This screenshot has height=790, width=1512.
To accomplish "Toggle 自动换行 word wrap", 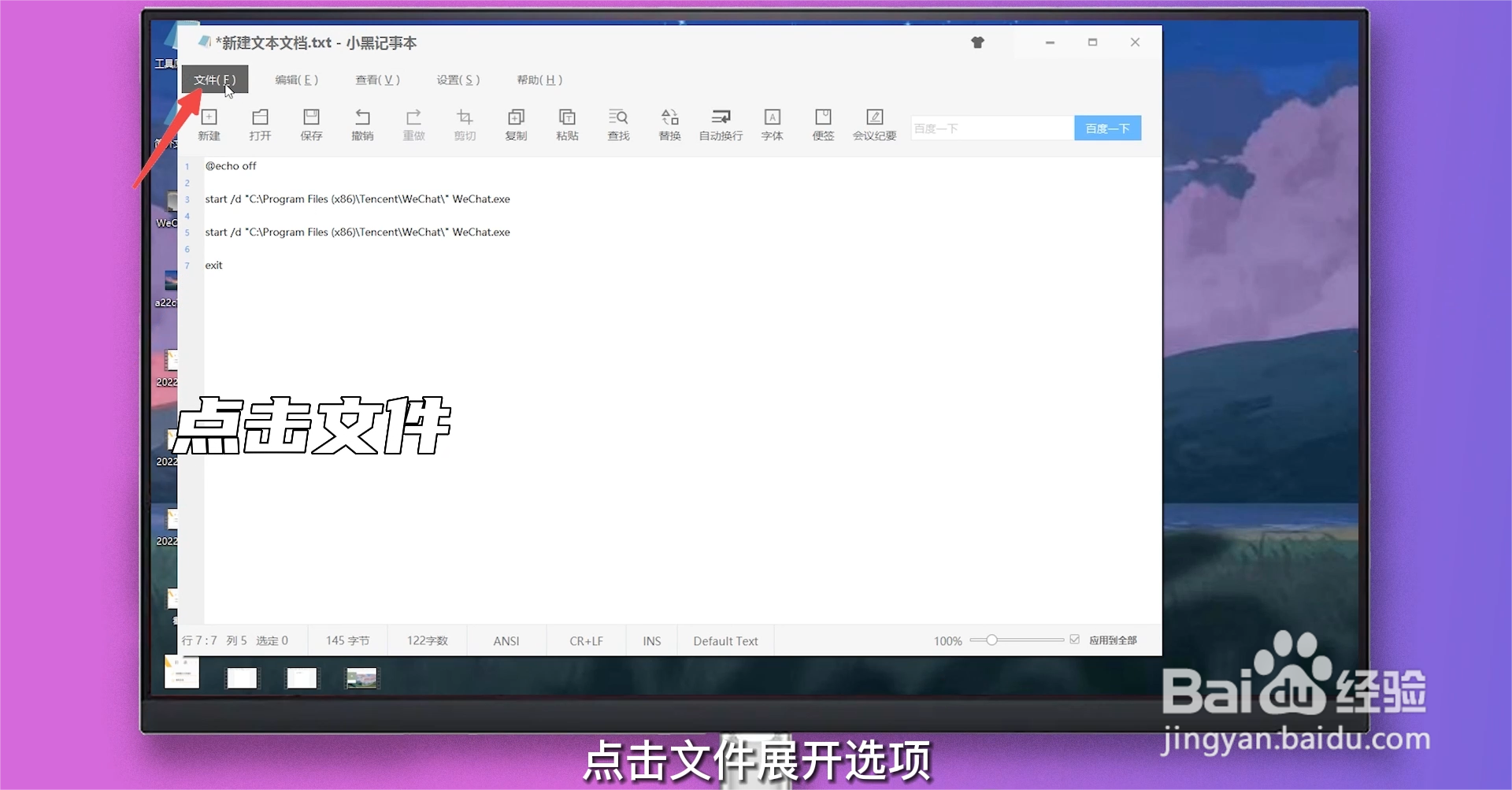I will [x=720, y=124].
